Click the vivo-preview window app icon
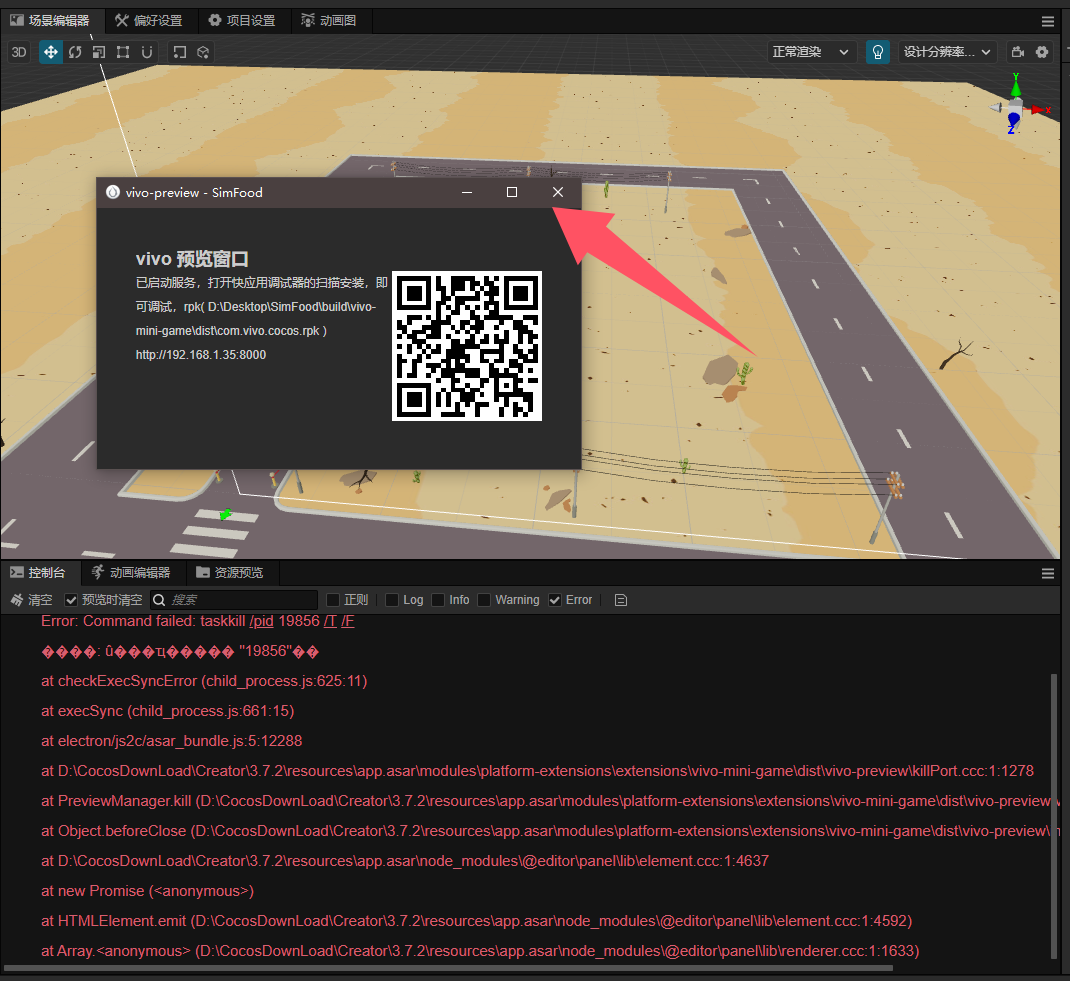The image size is (1070, 981). coord(113,192)
